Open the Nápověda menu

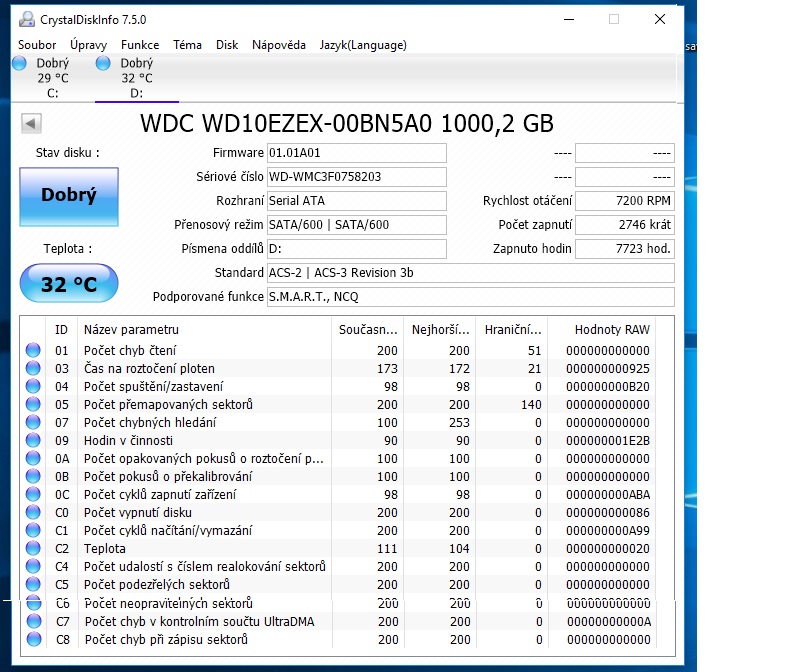(279, 45)
